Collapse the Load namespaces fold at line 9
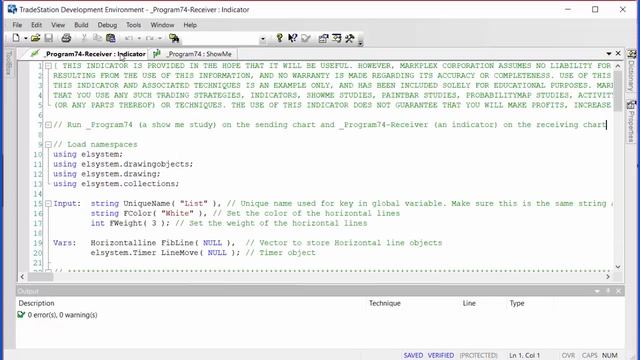 coord(48,144)
